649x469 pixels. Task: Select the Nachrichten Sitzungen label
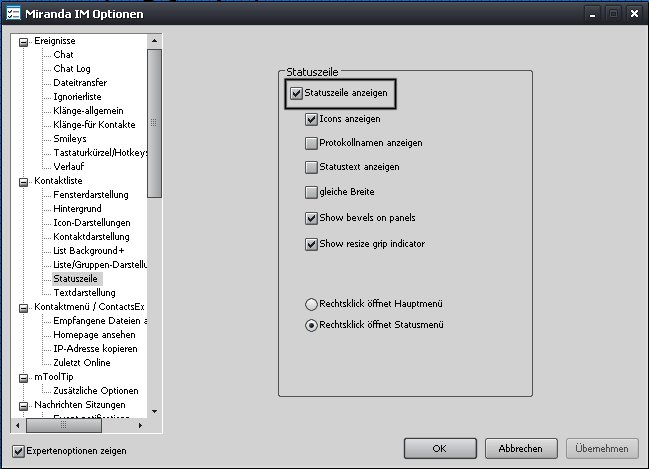(79, 405)
